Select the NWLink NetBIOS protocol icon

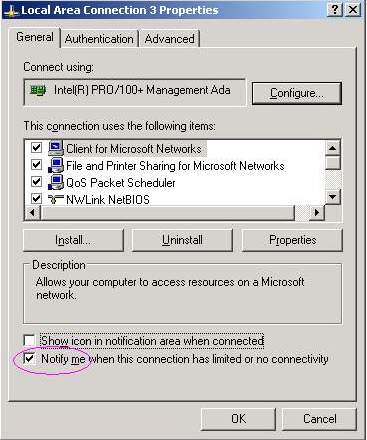click(x=56, y=199)
